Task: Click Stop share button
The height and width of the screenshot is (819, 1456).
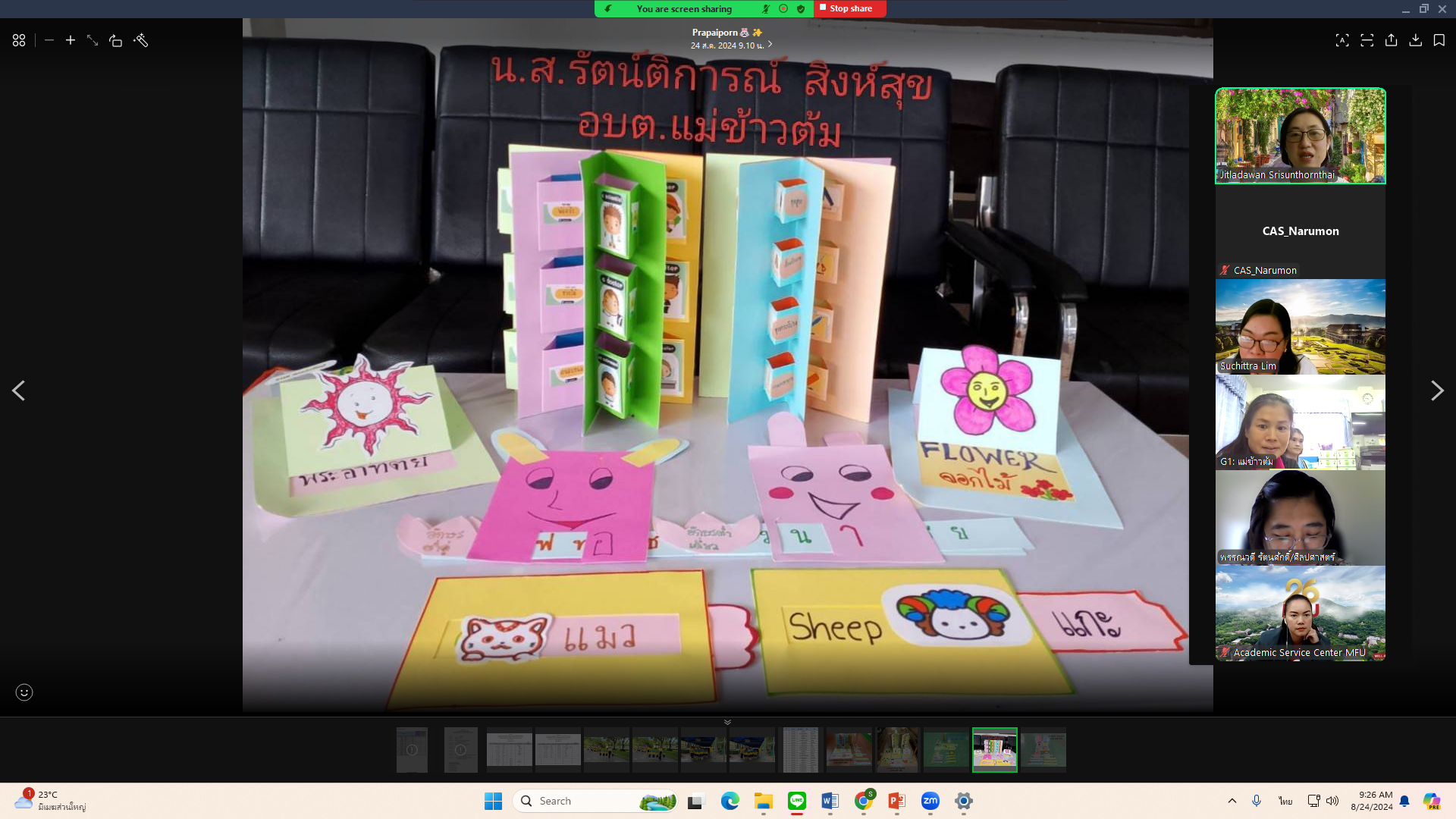Action: pyautogui.click(x=850, y=8)
